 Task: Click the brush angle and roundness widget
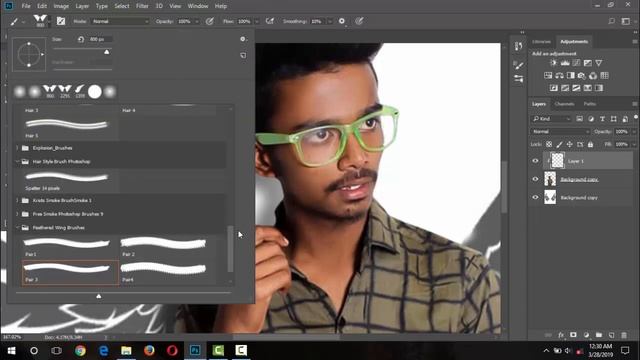29,54
